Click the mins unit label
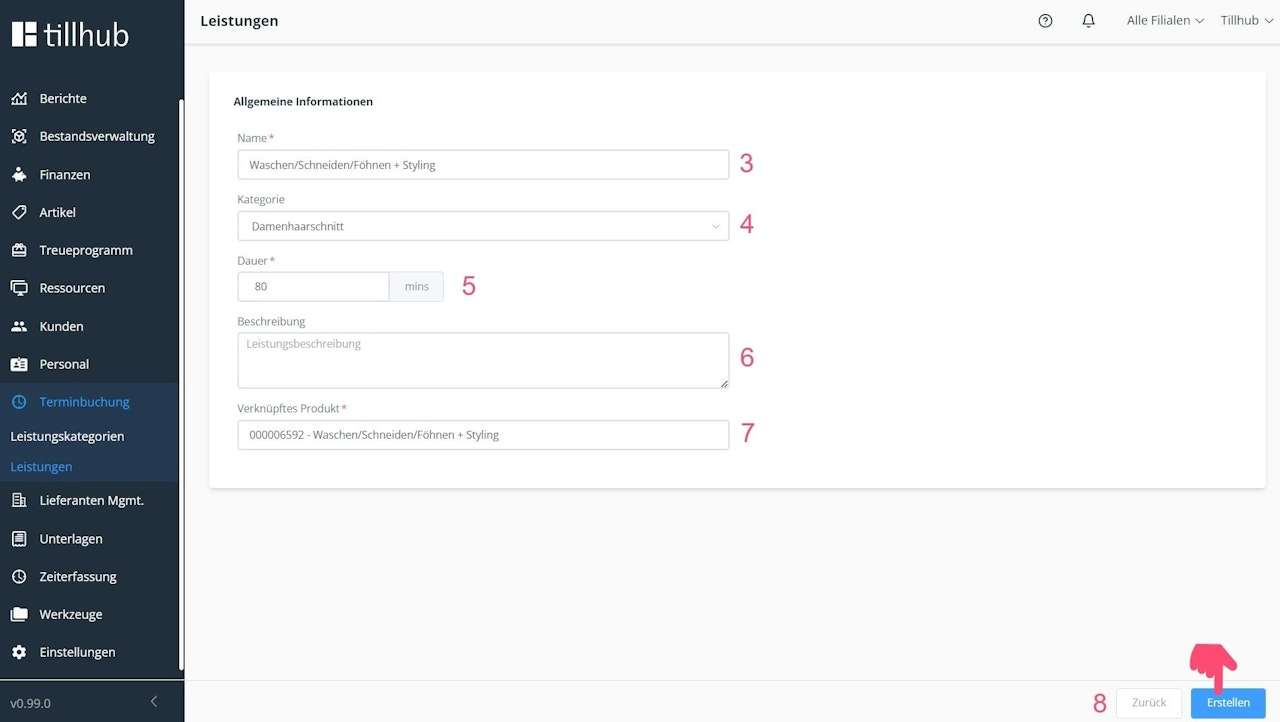This screenshot has width=1280, height=722. pos(416,287)
